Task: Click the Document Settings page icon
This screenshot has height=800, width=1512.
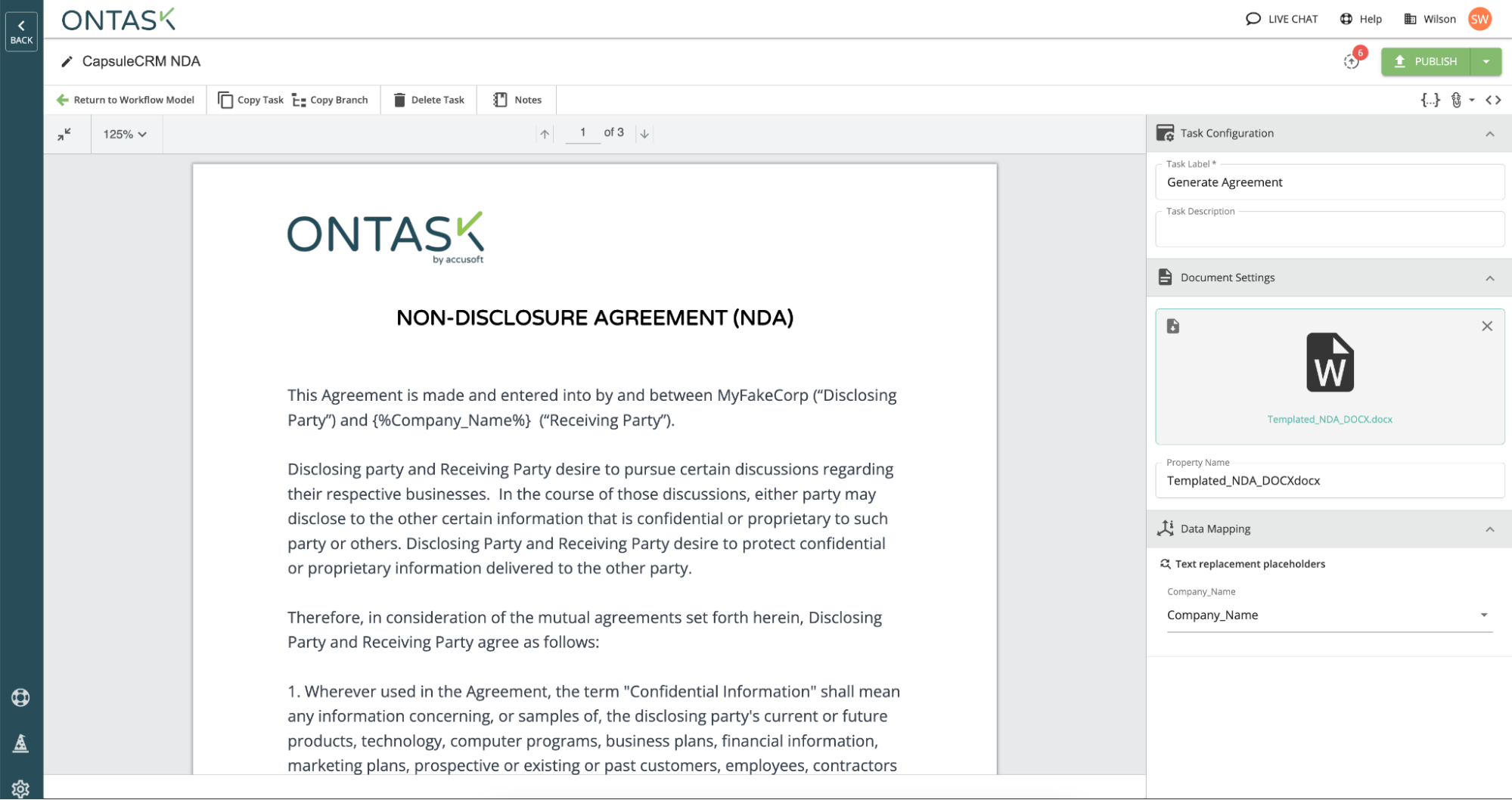Action: tap(1166, 278)
